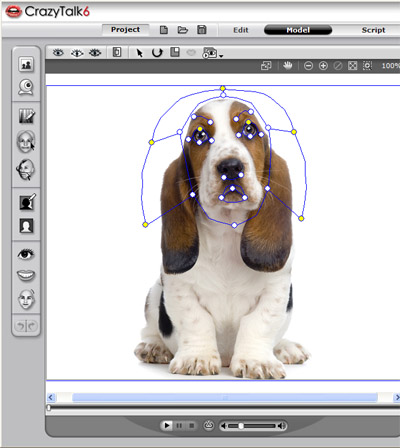Toggle first eye display mode icon
400x448 pixels.
pos(58,53)
